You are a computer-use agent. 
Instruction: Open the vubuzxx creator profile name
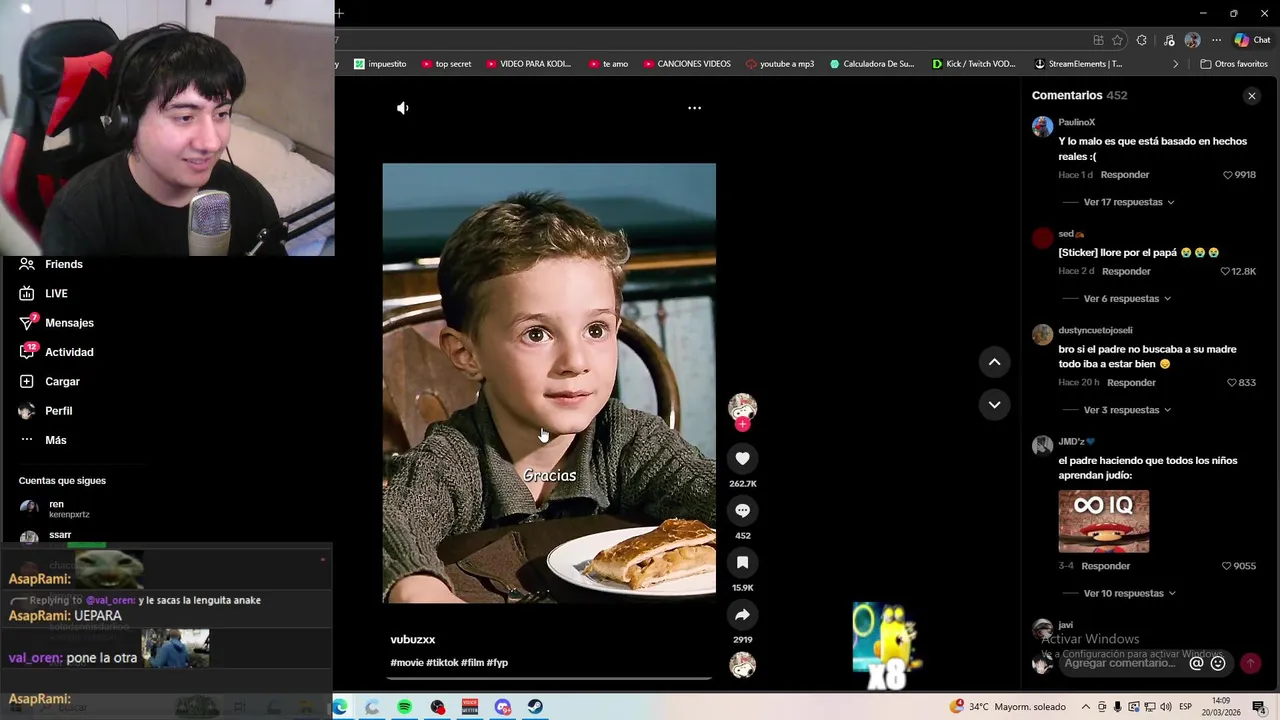[413, 640]
